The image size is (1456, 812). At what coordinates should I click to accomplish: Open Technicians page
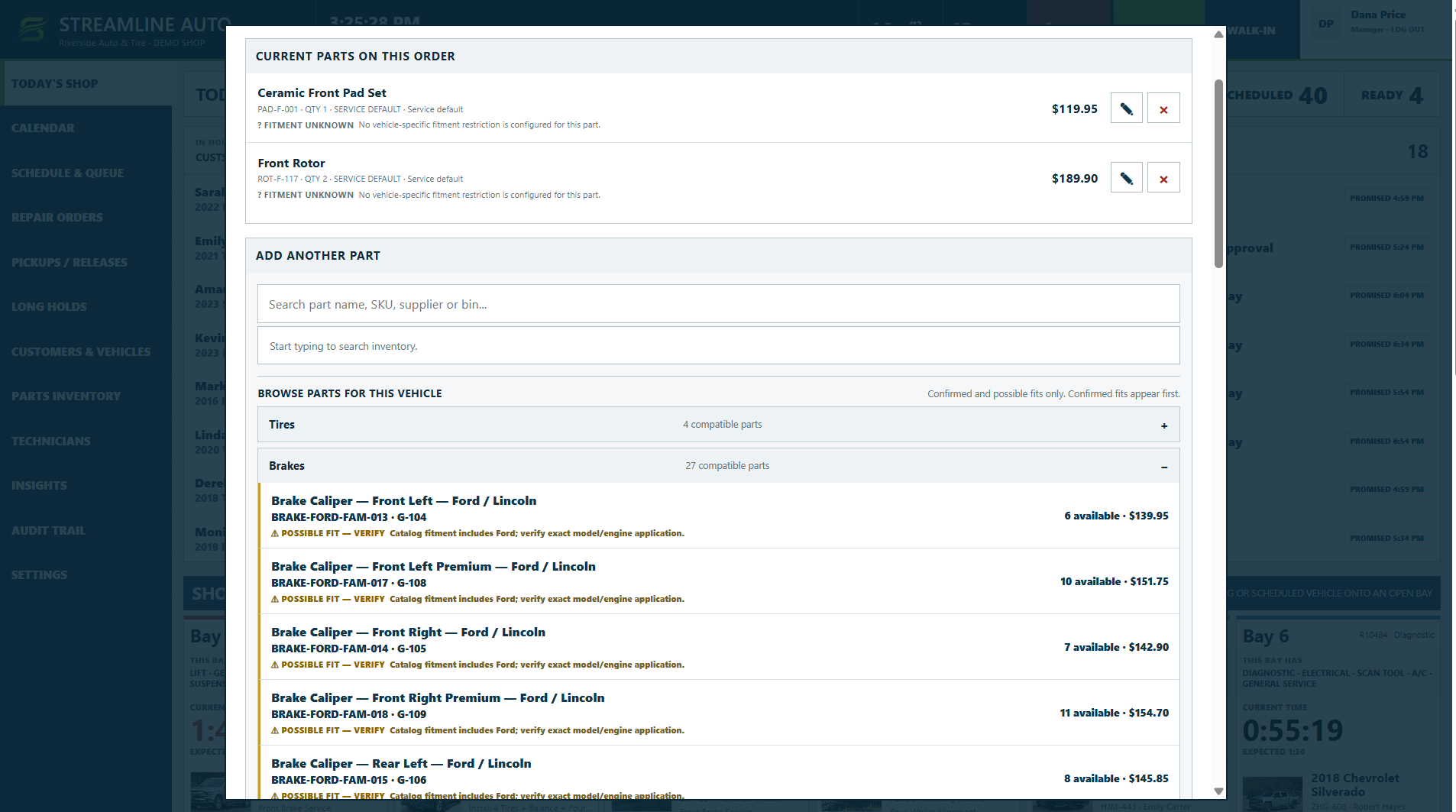click(86, 441)
